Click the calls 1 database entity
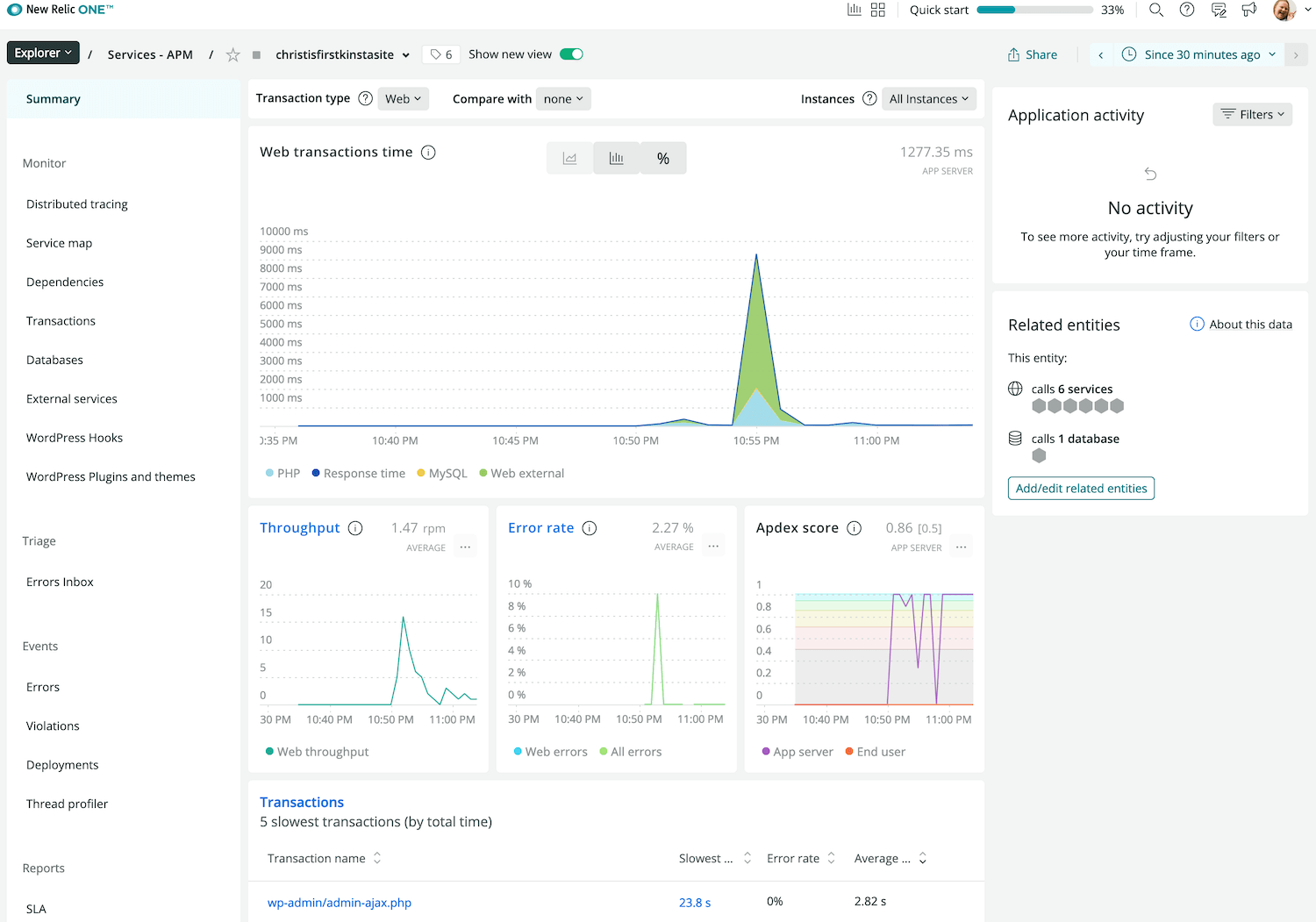The width and height of the screenshot is (1316, 922). point(1076,439)
